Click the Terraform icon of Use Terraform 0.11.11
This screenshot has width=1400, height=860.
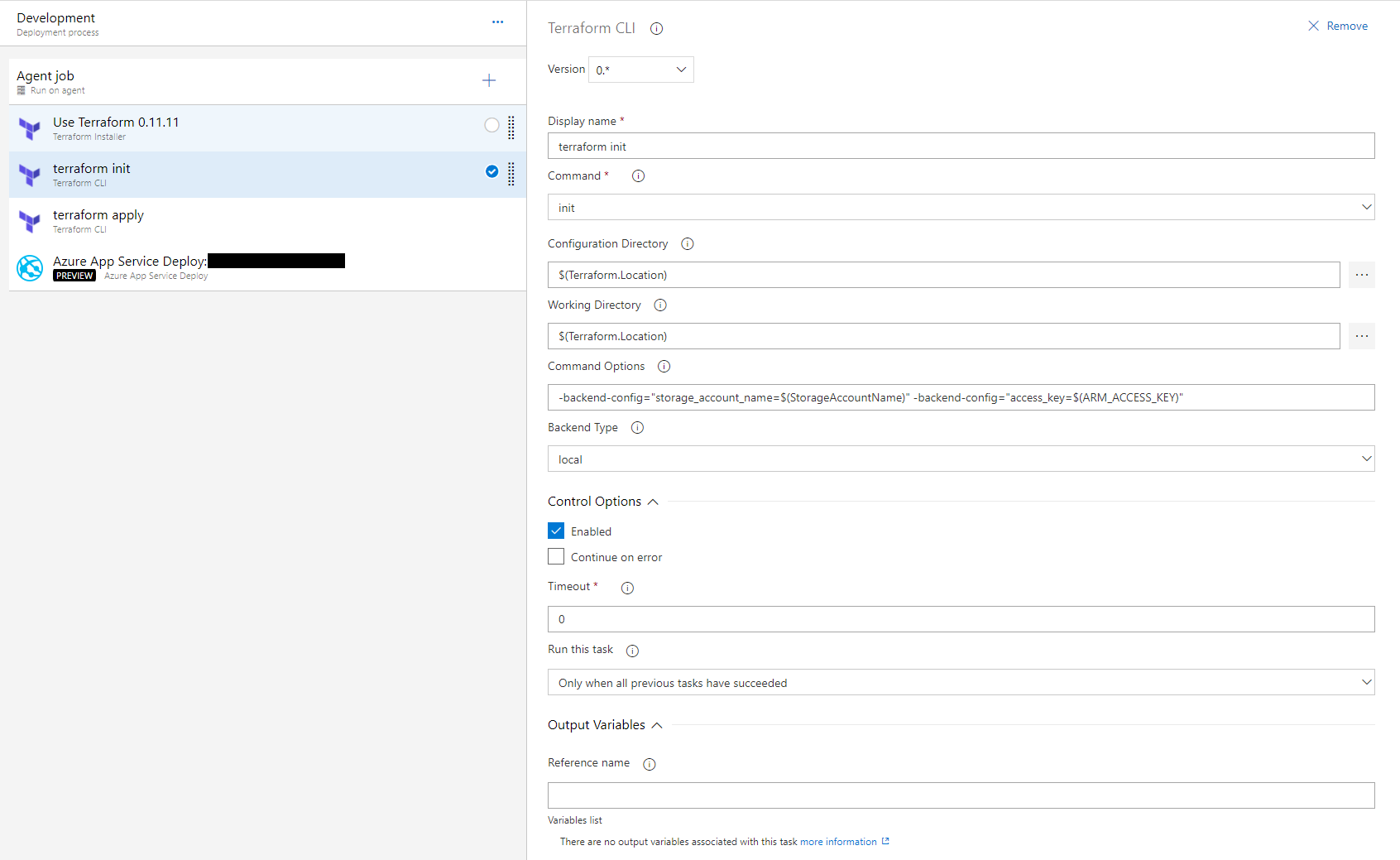[x=30, y=128]
